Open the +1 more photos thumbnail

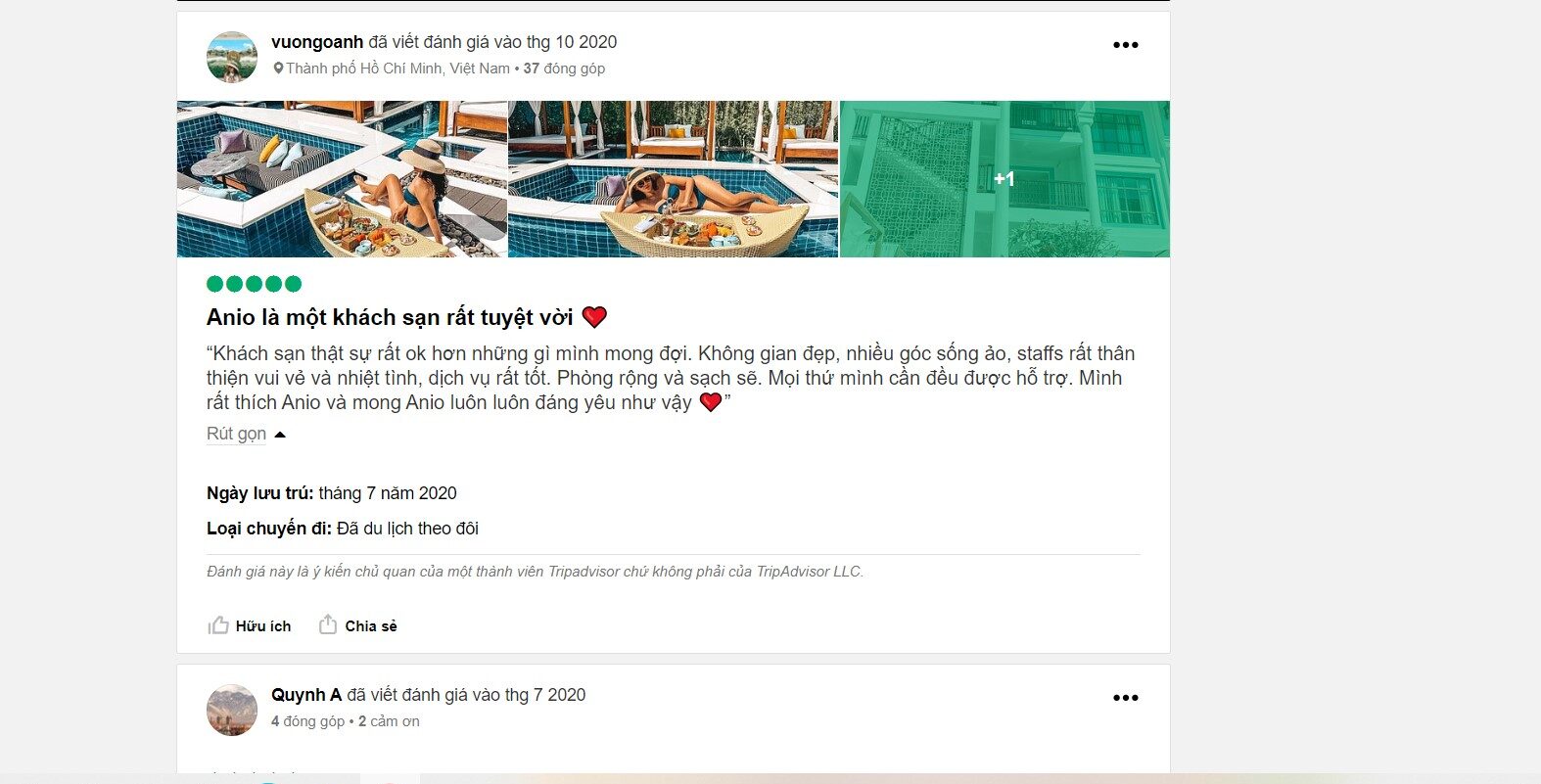(x=1004, y=179)
